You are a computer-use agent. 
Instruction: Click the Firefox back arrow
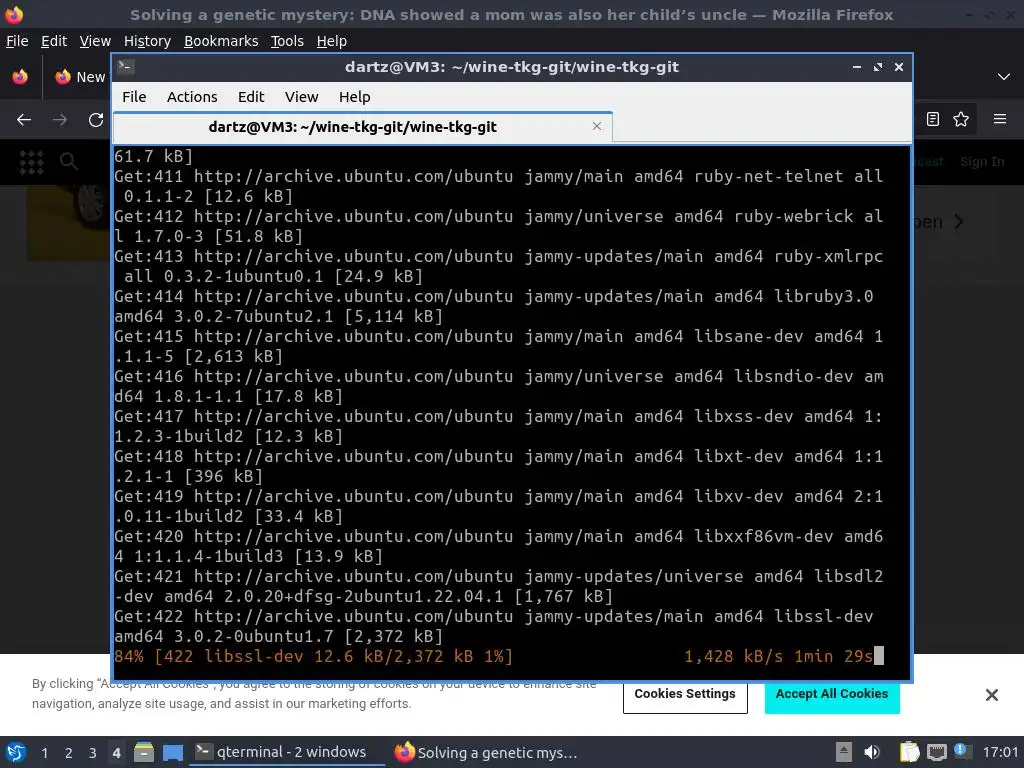(24, 120)
